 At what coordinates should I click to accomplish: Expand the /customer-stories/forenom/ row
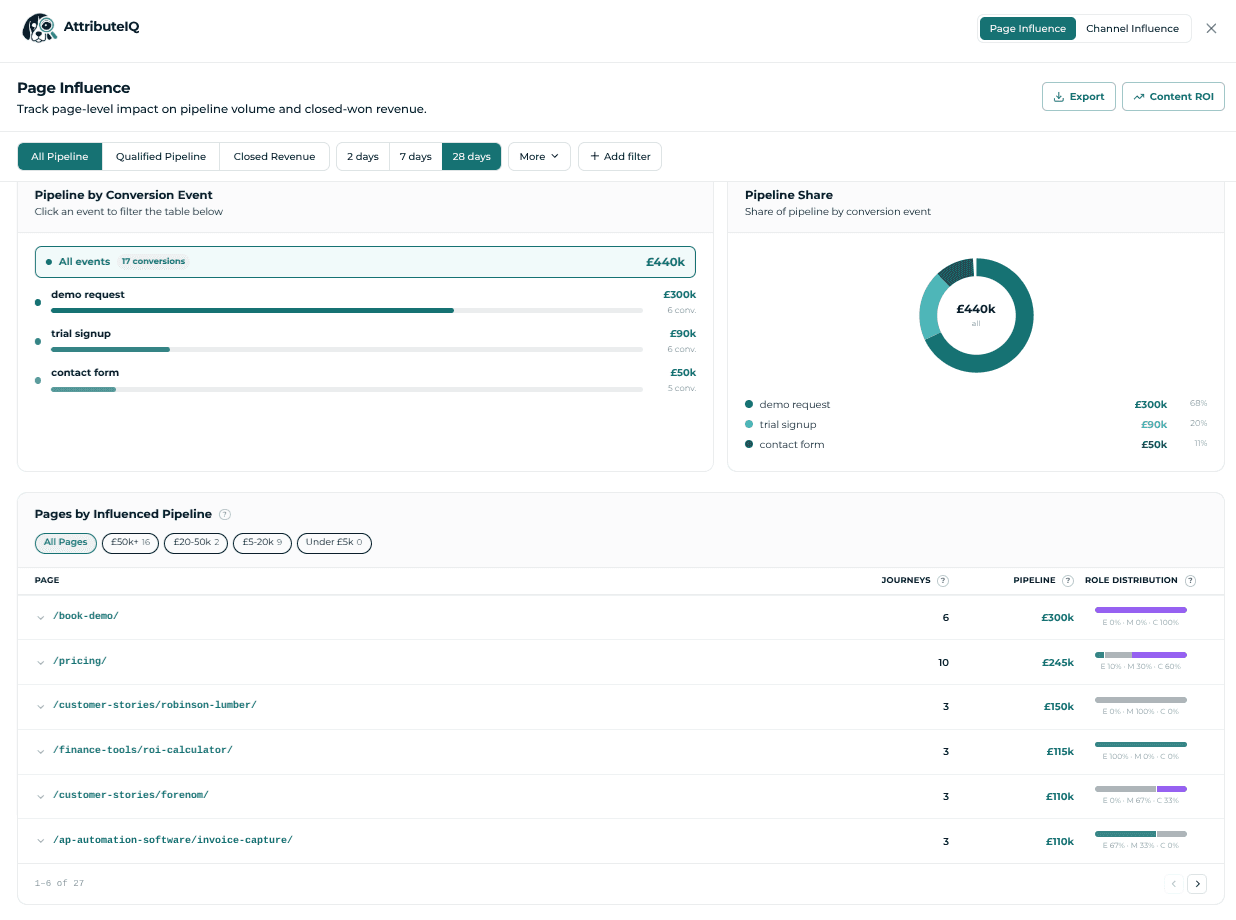tap(41, 796)
